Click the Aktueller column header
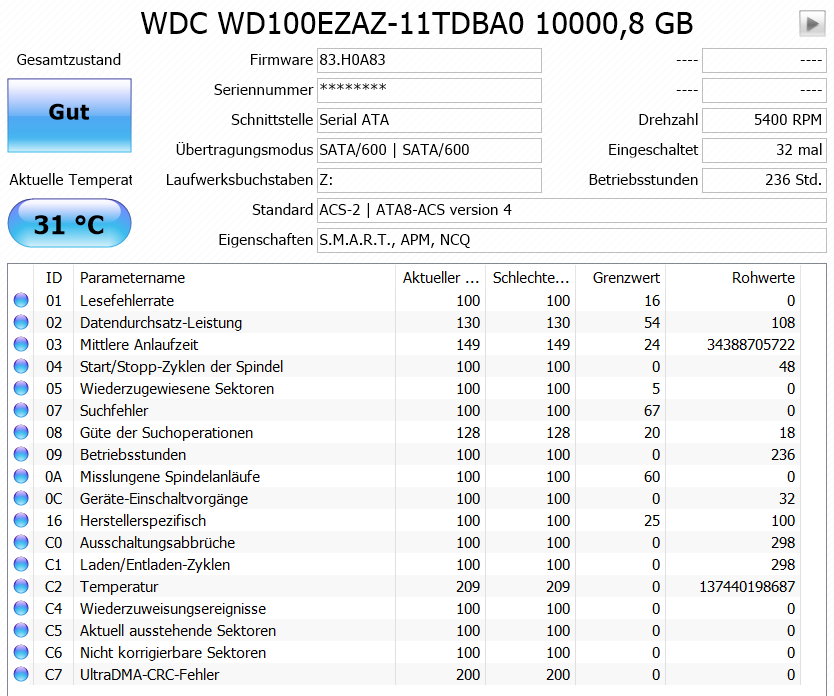834x696 pixels. [440, 278]
